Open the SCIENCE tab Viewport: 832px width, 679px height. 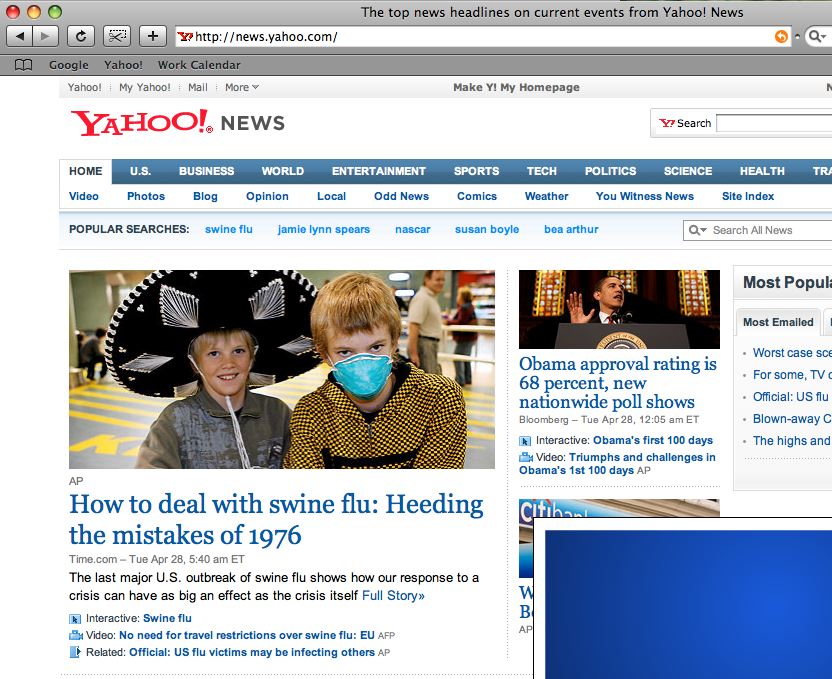coord(688,171)
